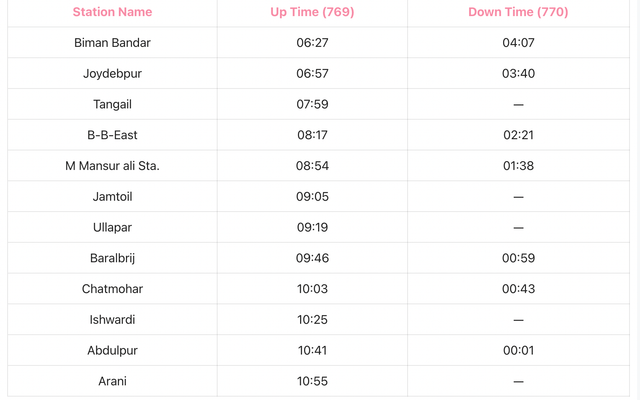Select the Biman Bandar station cell
The height and width of the screenshot is (400, 640).
(x=112, y=42)
